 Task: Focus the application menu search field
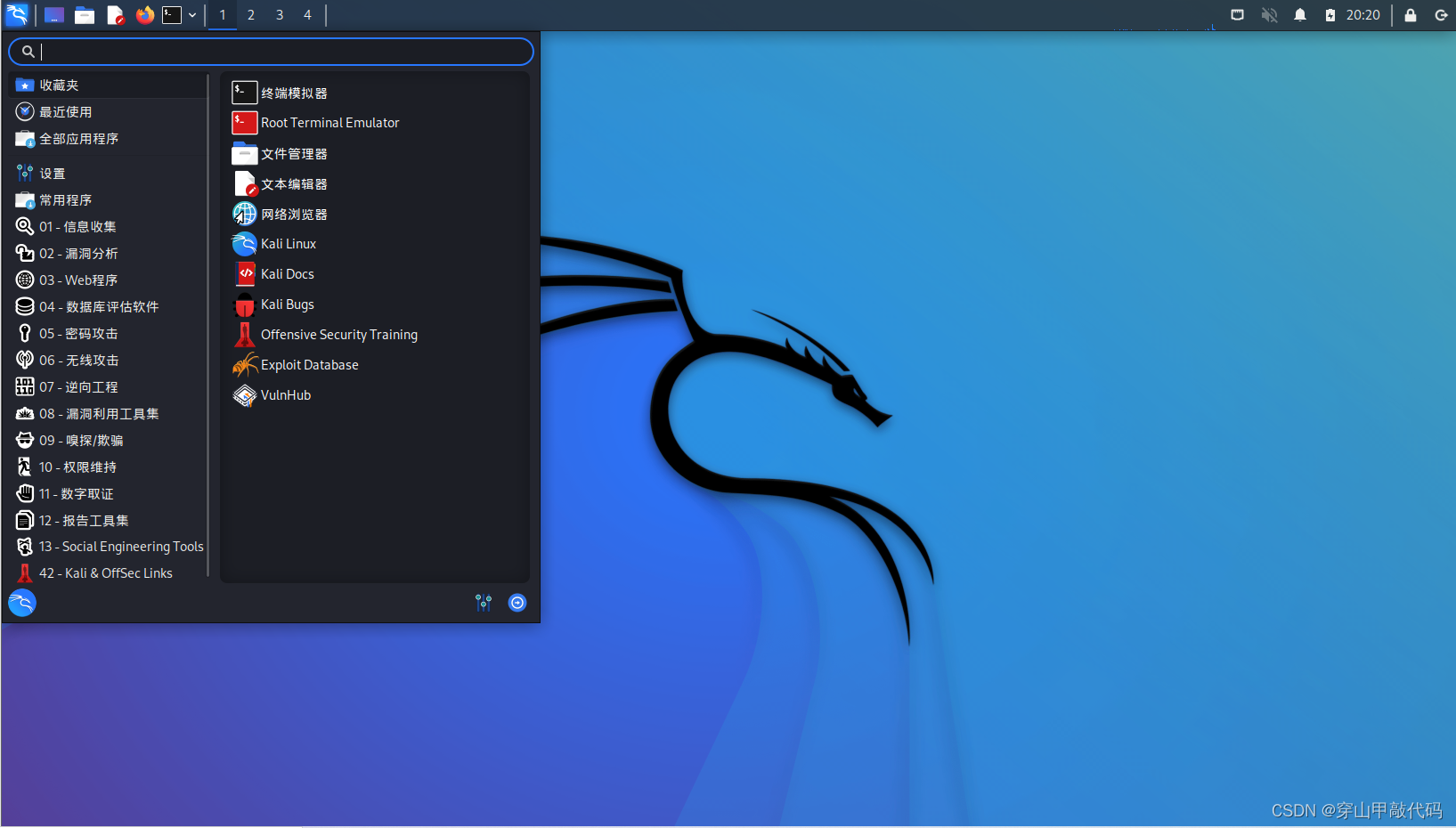271,52
